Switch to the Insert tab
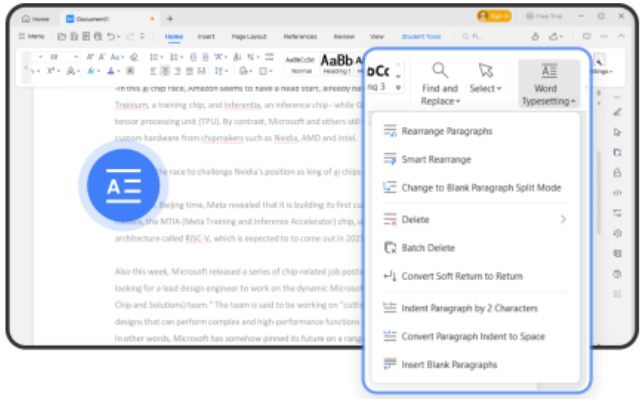Viewport: 643px width, 399px height. (206, 36)
